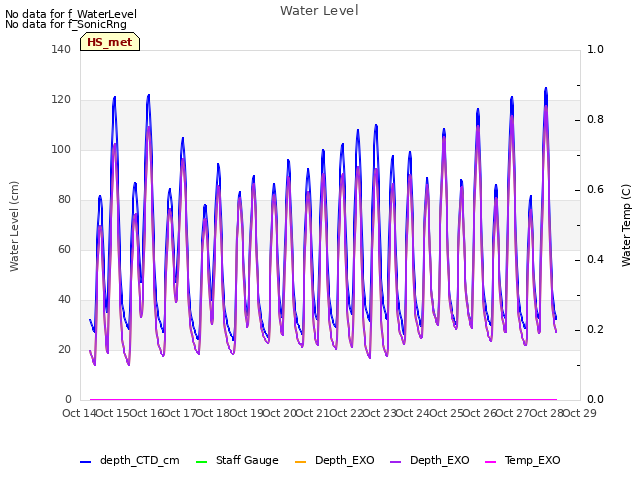
Task: Click the 0.4 right-axis tick label
Action: [x=595, y=260]
